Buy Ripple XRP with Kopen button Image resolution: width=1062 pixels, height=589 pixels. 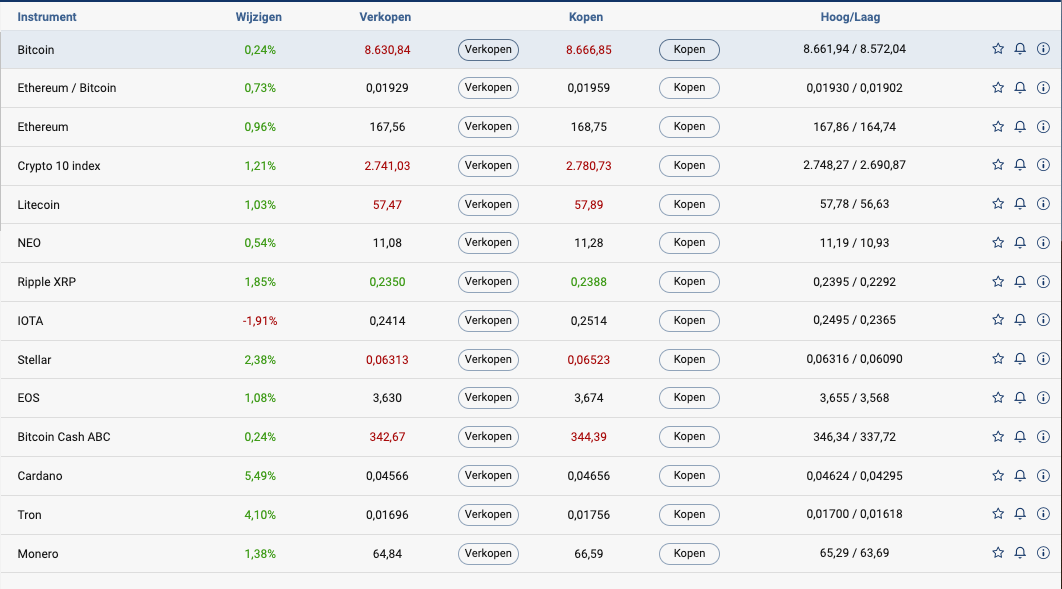[689, 282]
